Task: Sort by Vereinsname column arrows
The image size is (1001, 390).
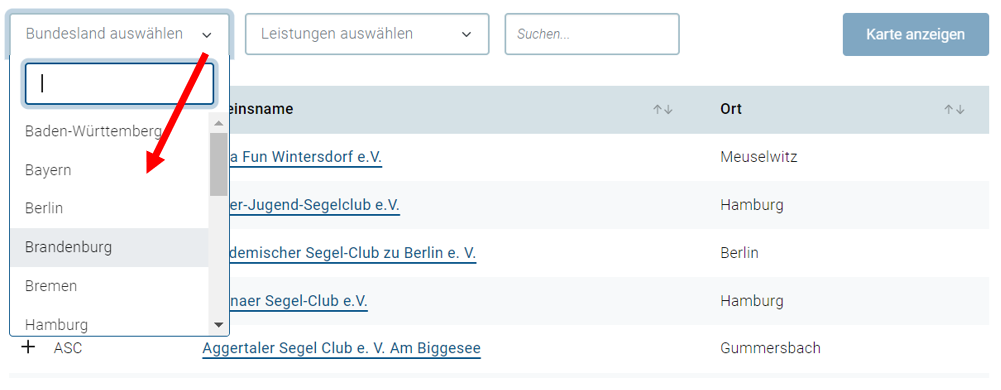Action: click(663, 110)
